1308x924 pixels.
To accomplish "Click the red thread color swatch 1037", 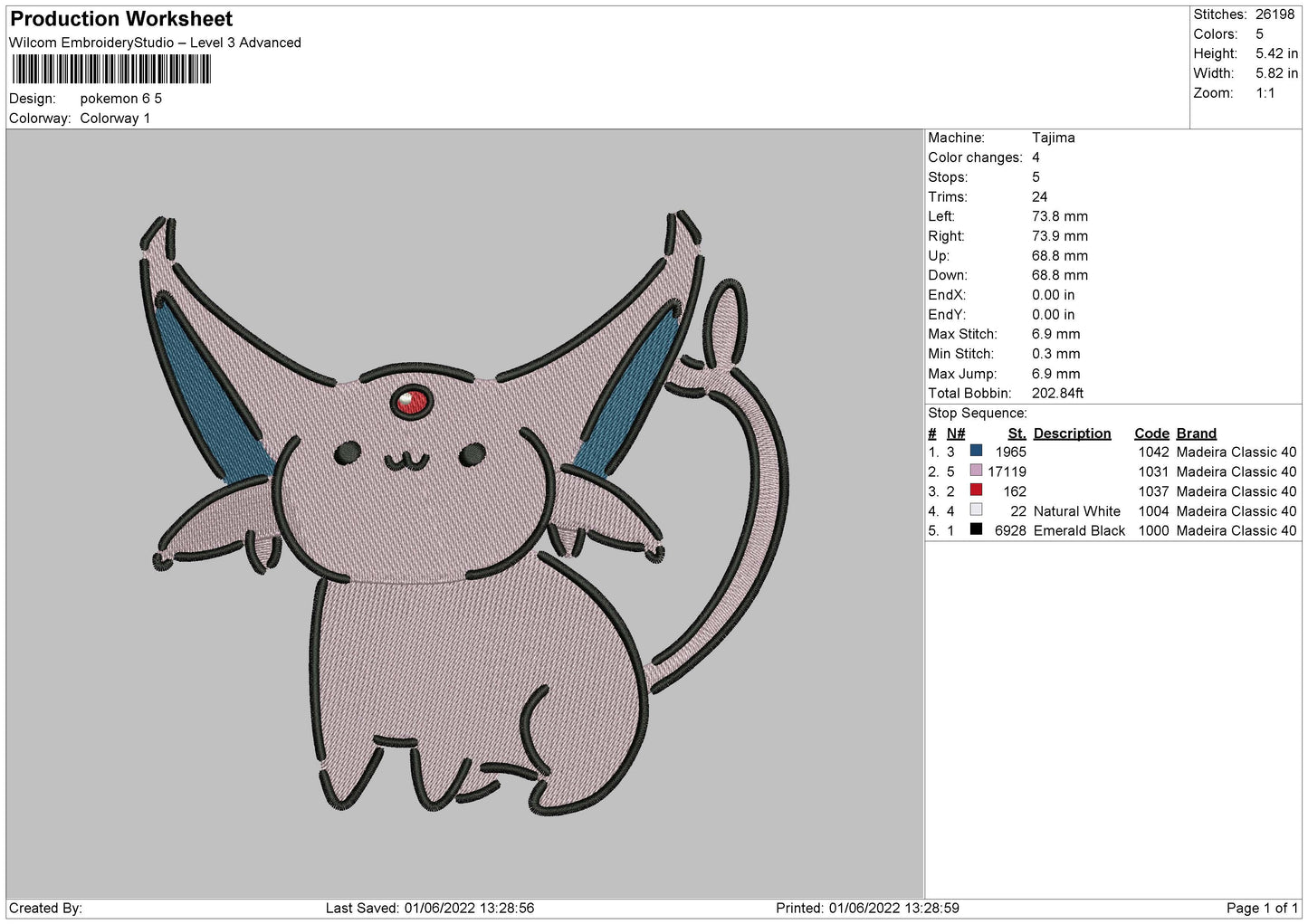I will pyautogui.click(x=976, y=491).
